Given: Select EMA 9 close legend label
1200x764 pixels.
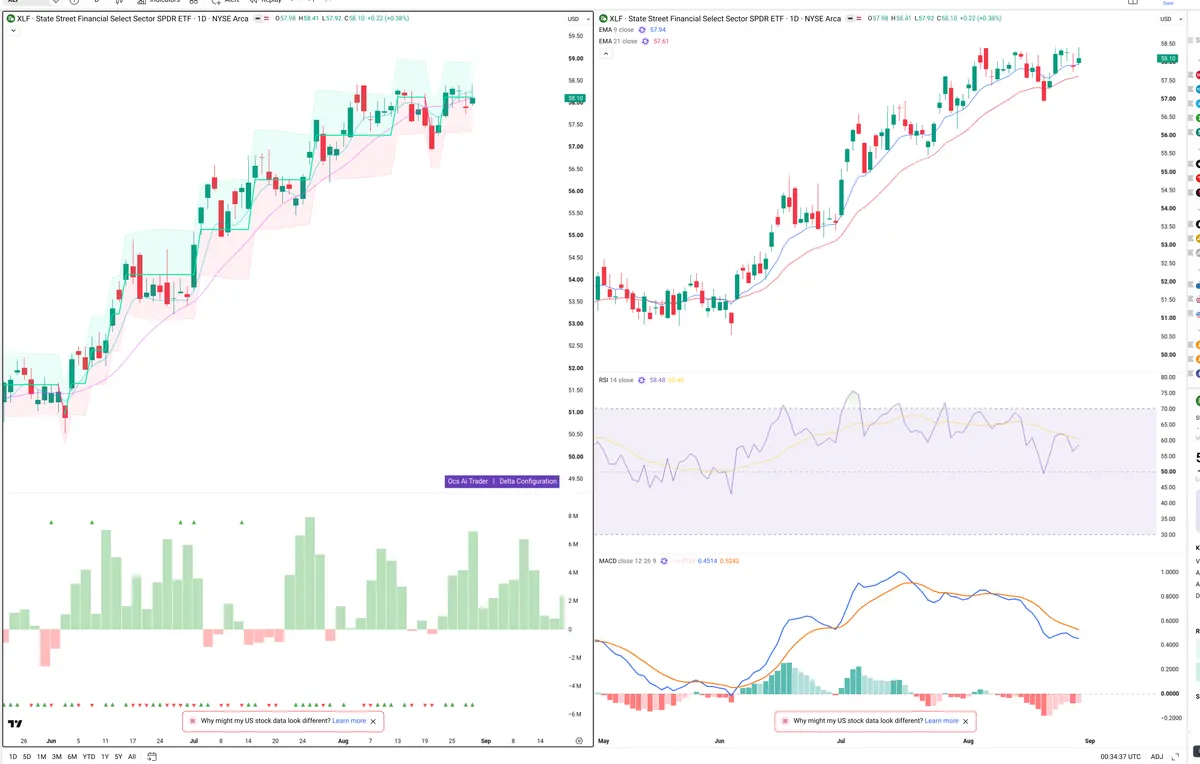Looking at the screenshot, I should pyautogui.click(x=616, y=31).
